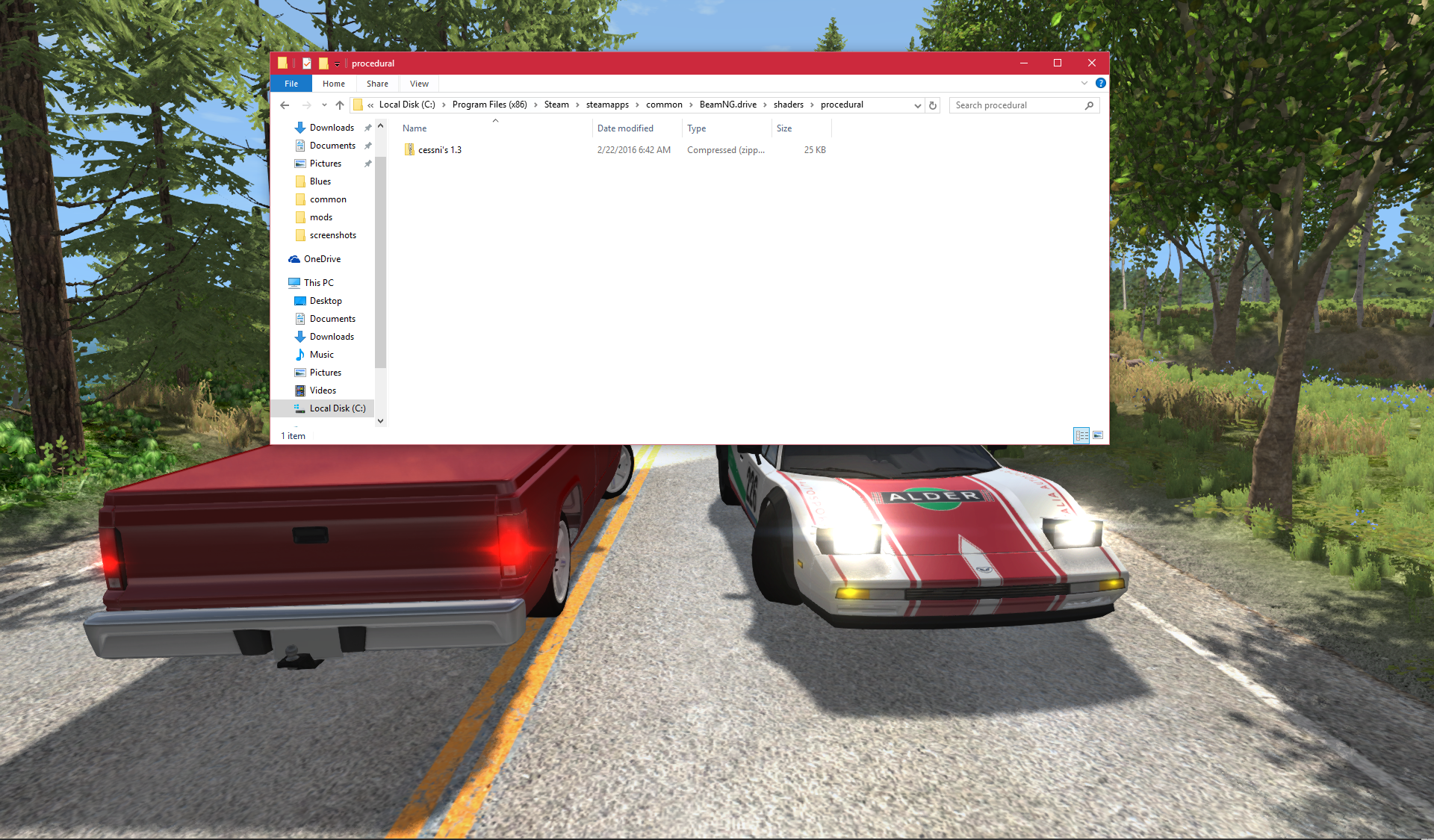The height and width of the screenshot is (840, 1434).
Task: Open Customize Quick Access Toolbar dropdown
Action: point(338,64)
